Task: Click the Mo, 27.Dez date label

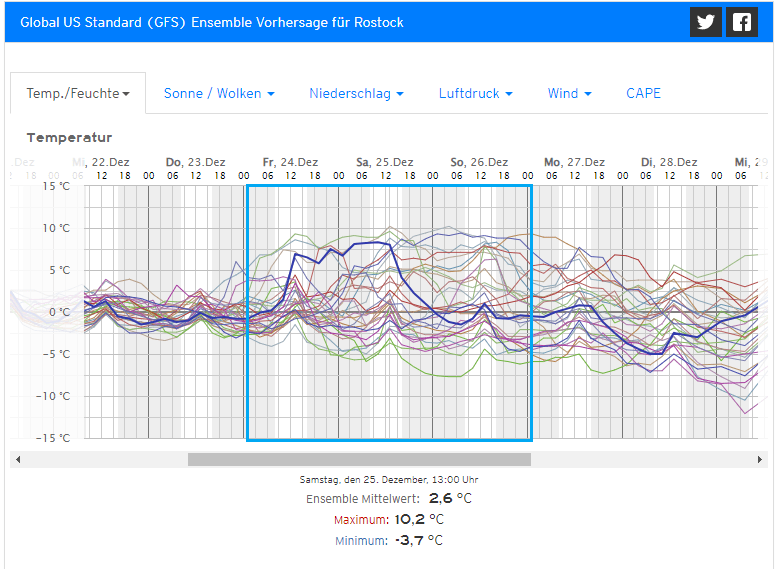Action: click(x=574, y=162)
